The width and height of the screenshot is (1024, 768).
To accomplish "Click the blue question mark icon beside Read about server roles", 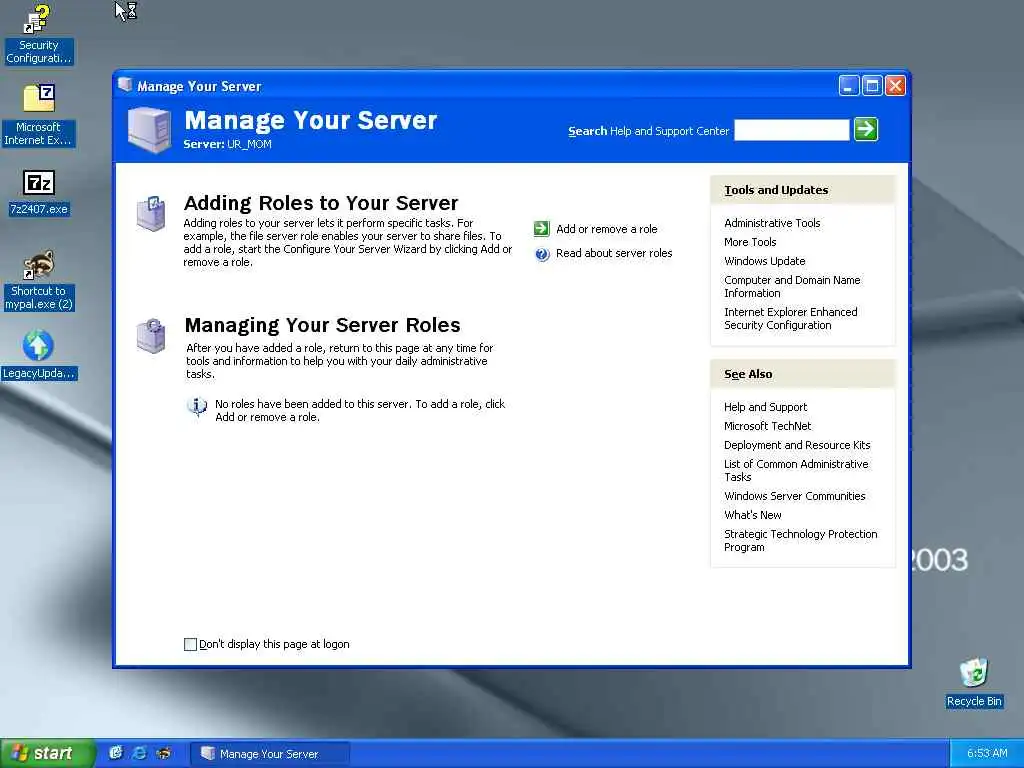I will pos(542,254).
